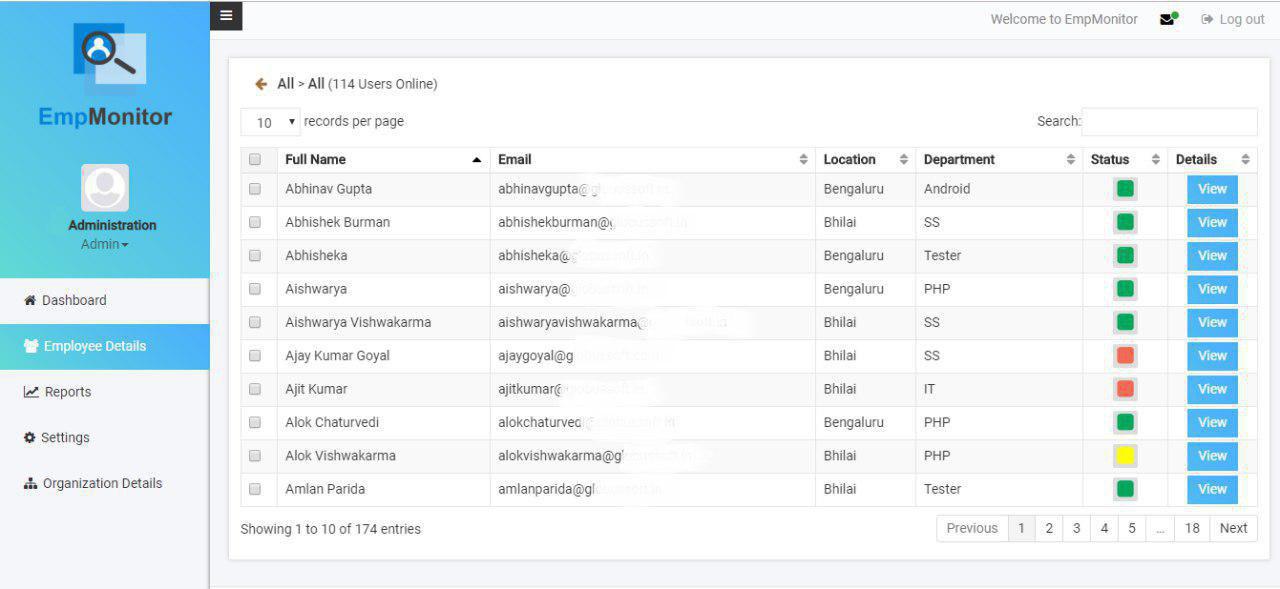View details for Alok Vishwakarma
Image resolution: width=1280 pixels, height=589 pixels.
click(1212, 456)
